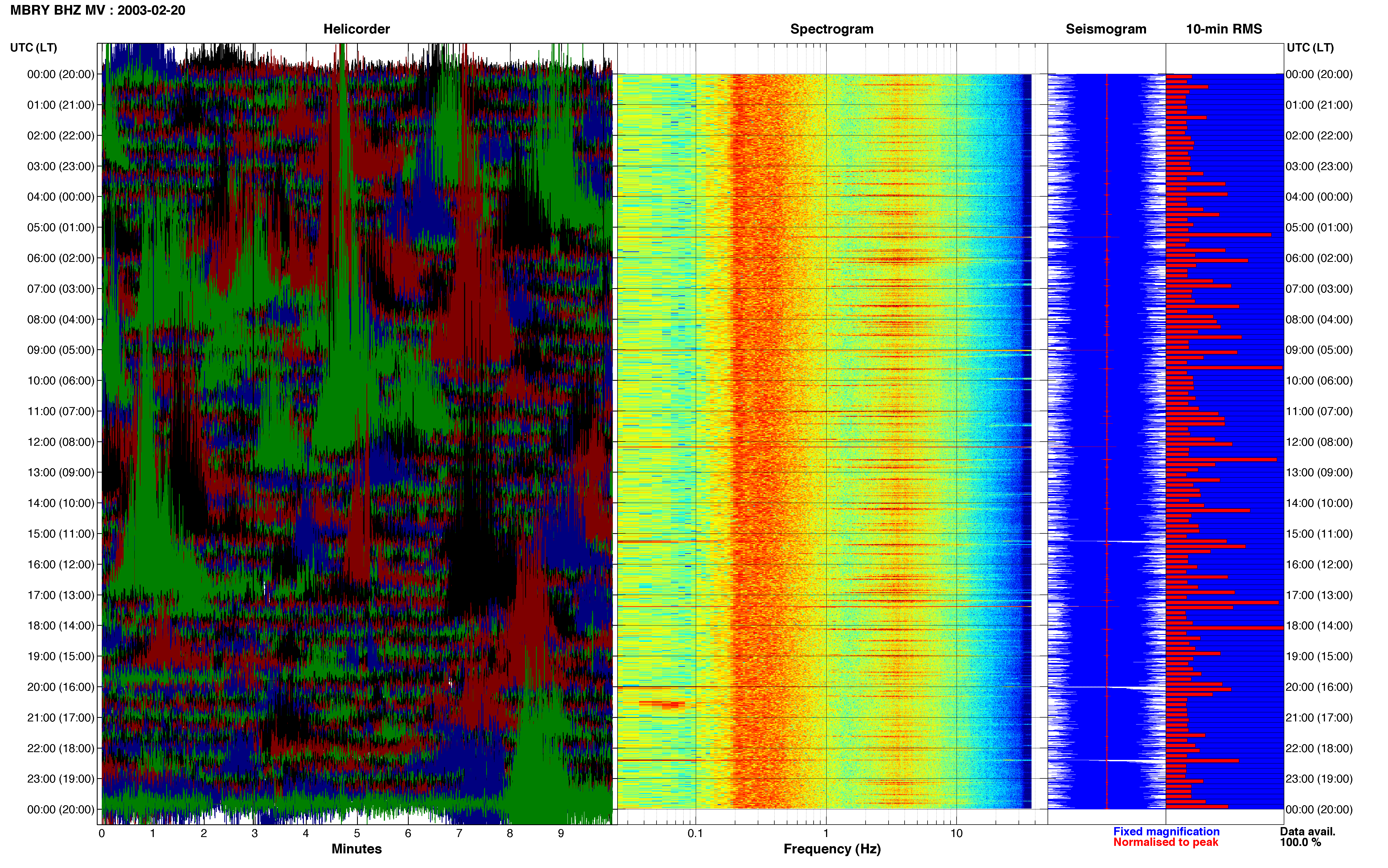
Task: Click left time label '04:00 (00:00)'
Action: (x=61, y=197)
